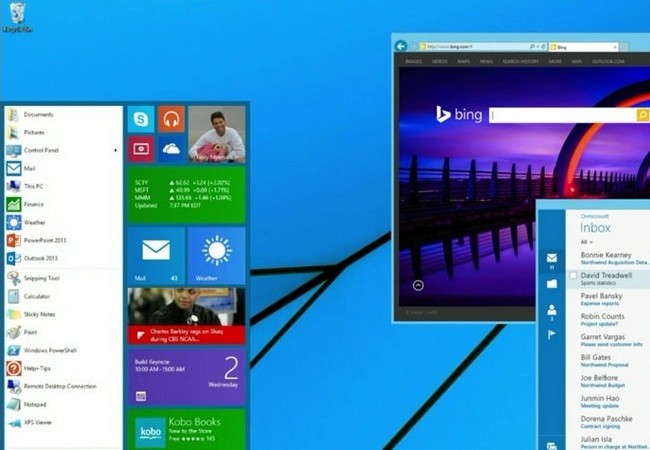Open Robin Counts Project update email
This screenshot has width=650, height=450.
[x=608, y=319]
